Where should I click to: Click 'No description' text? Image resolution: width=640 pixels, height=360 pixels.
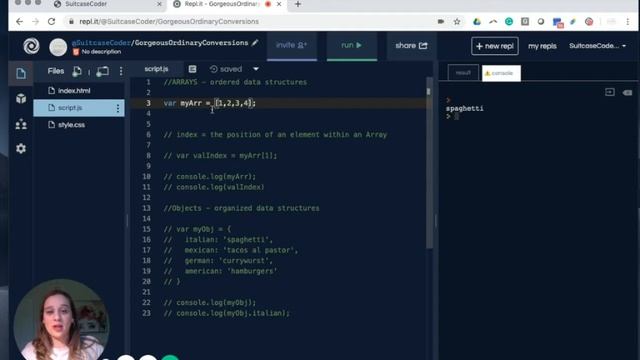tap(101, 52)
